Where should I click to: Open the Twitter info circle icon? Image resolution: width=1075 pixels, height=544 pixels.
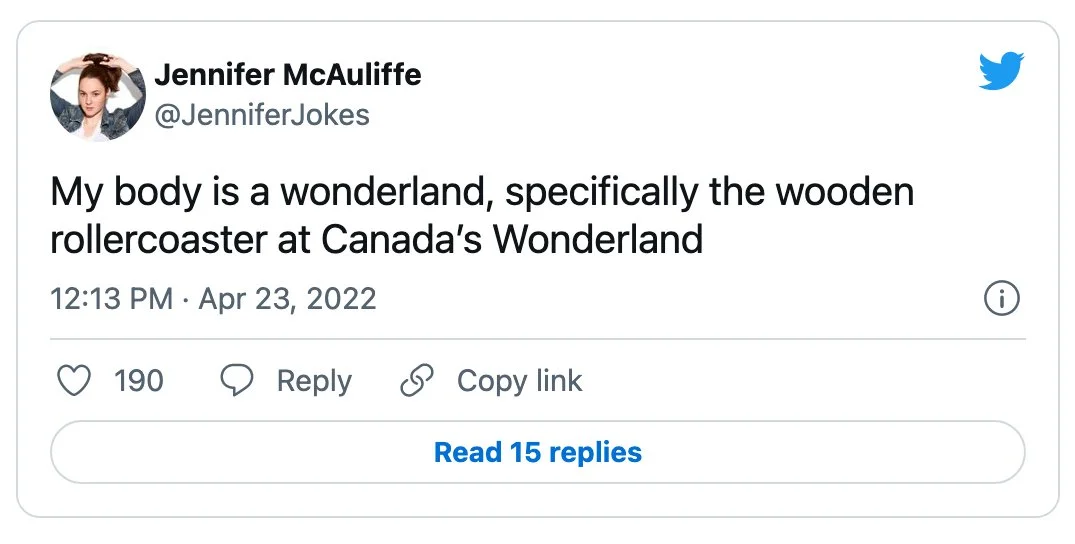tap(1001, 298)
